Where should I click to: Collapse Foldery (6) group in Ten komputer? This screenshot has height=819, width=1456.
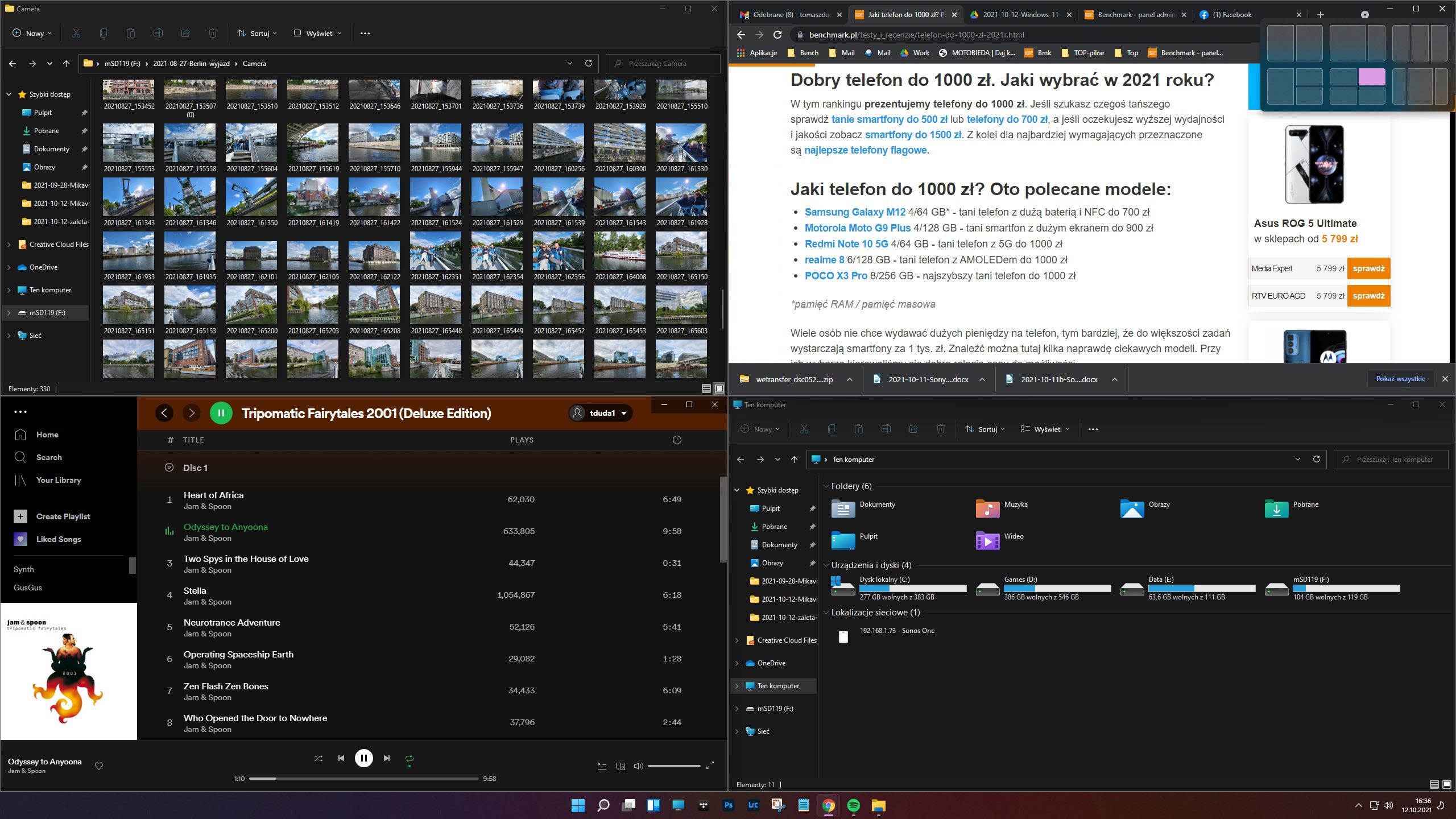tap(826, 486)
